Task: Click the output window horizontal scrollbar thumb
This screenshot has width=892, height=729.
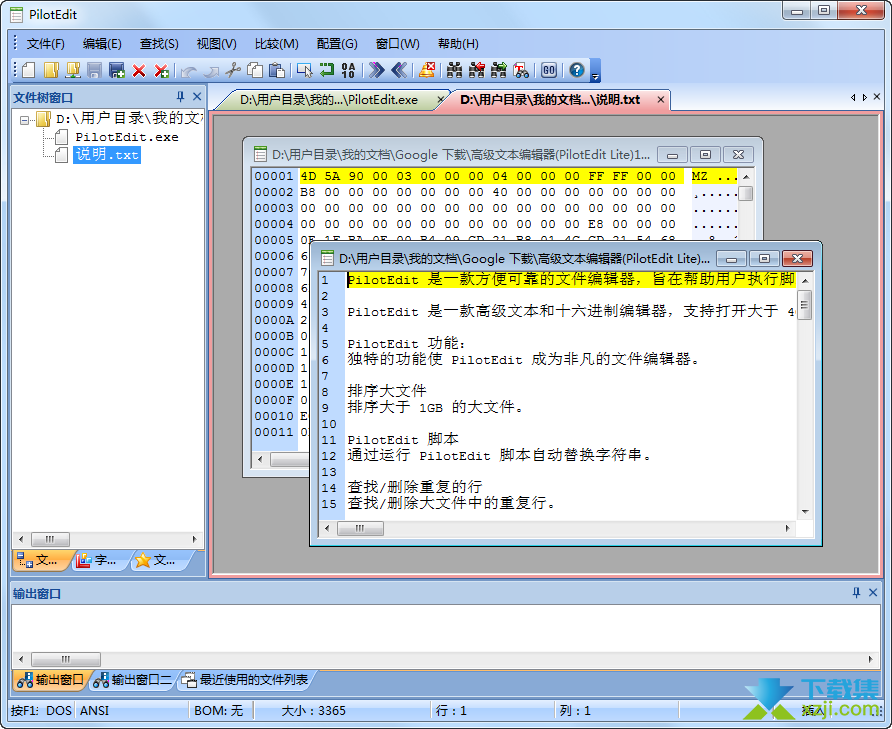Action: pos(66,659)
